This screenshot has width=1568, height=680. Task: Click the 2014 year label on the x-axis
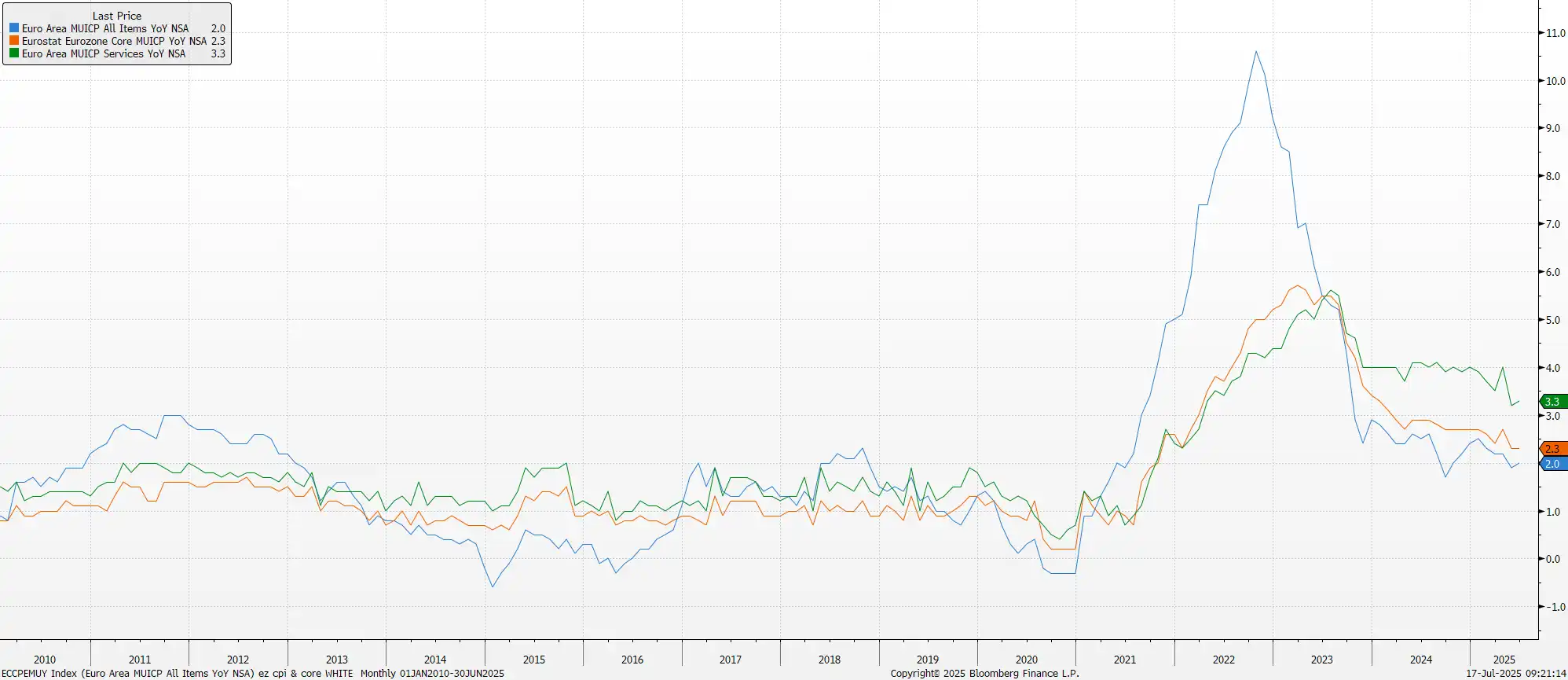point(435,660)
